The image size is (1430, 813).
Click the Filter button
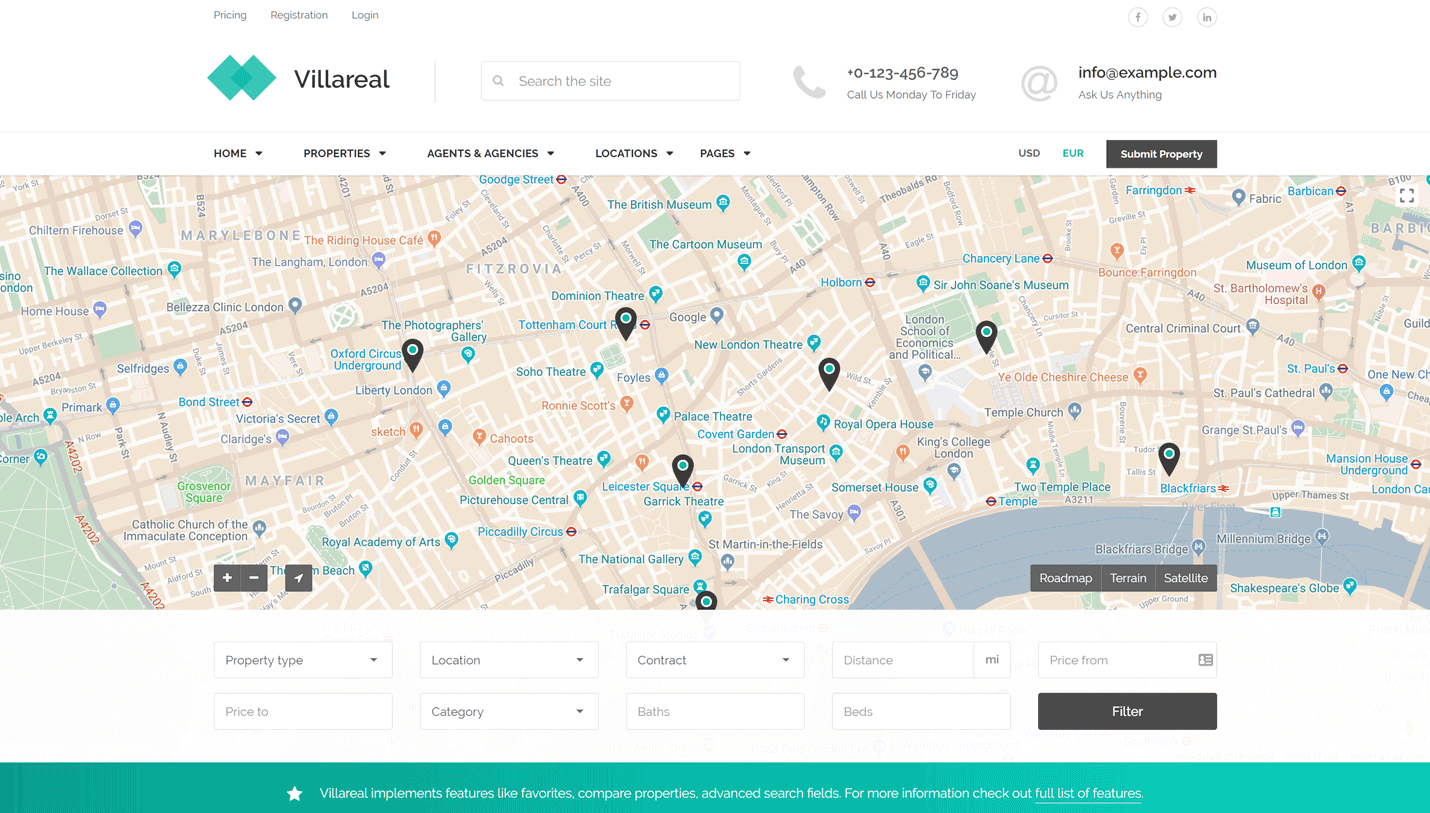pos(1127,711)
